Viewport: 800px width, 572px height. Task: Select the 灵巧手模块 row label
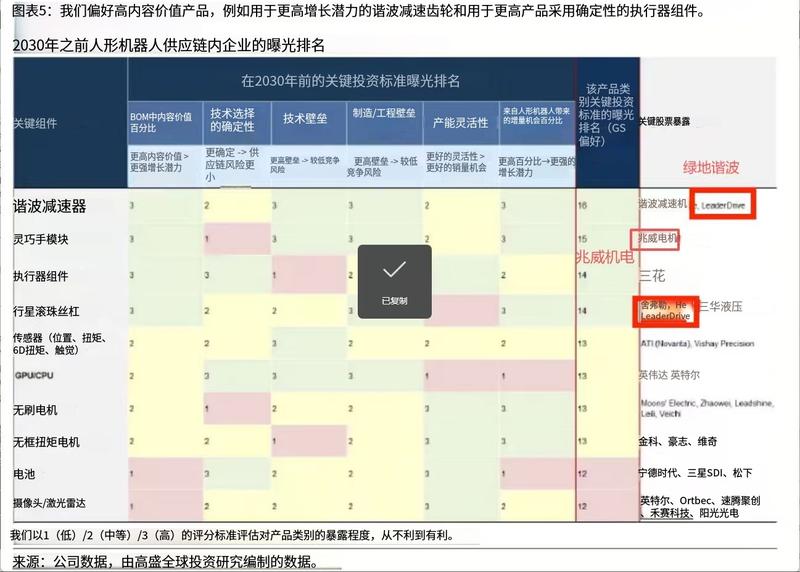pyautogui.click(x=40, y=239)
